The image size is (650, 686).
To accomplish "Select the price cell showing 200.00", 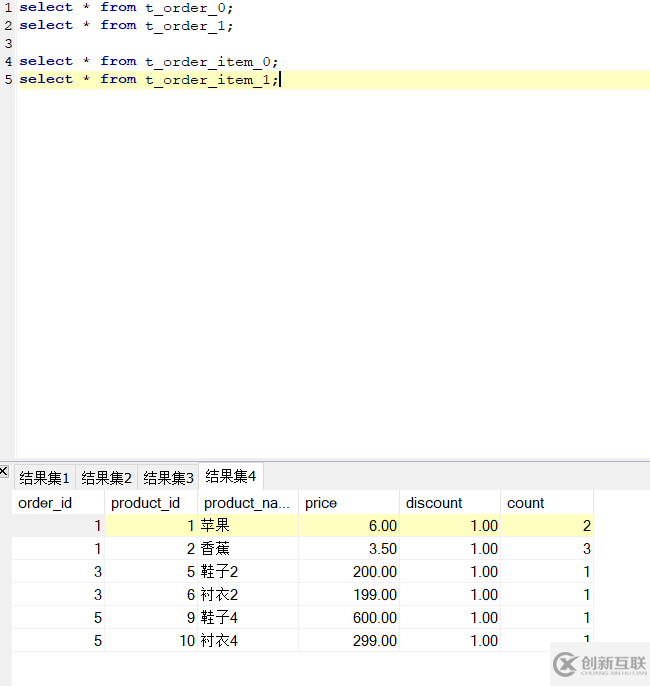I will (x=348, y=572).
